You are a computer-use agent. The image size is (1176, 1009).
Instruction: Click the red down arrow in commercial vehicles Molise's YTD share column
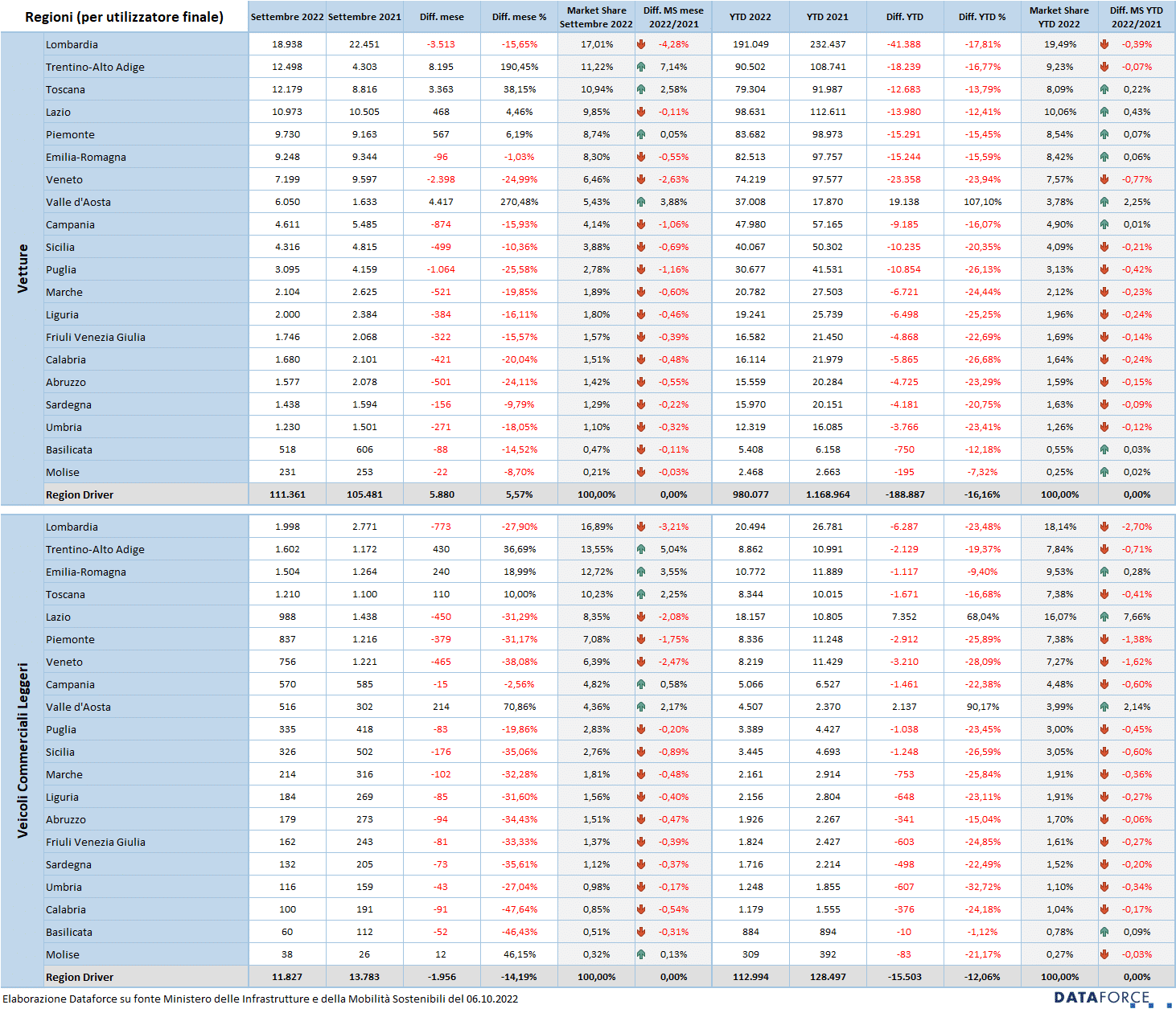point(1104,954)
